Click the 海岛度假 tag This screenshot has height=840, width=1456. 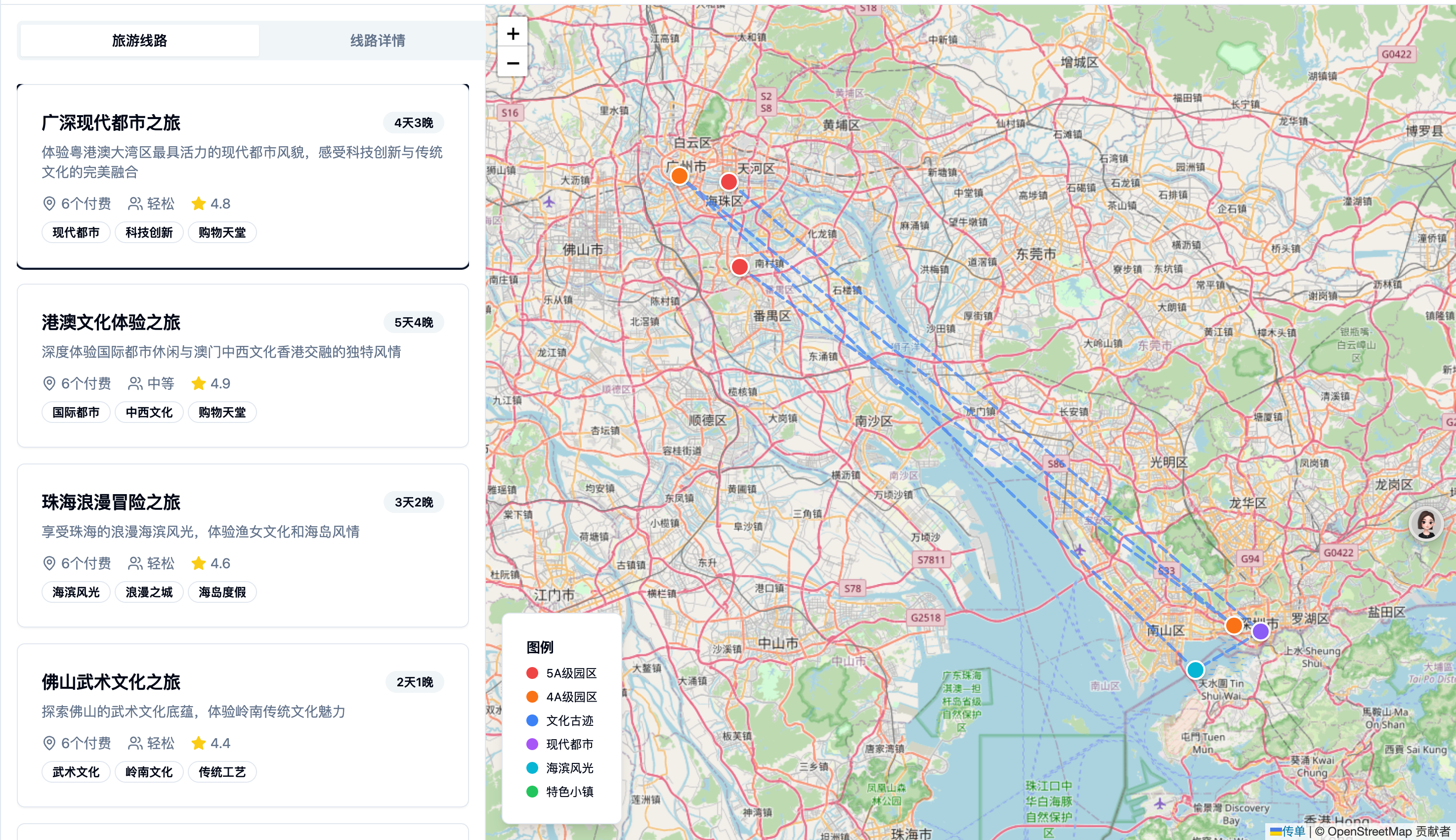tap(222, 592)
